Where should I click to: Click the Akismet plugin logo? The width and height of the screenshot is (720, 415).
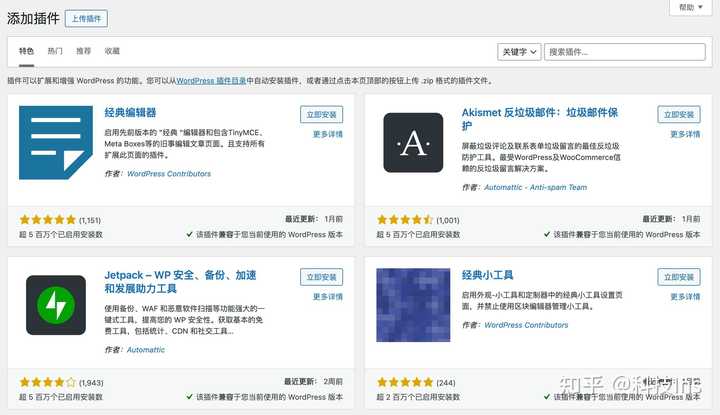(413, 142)
